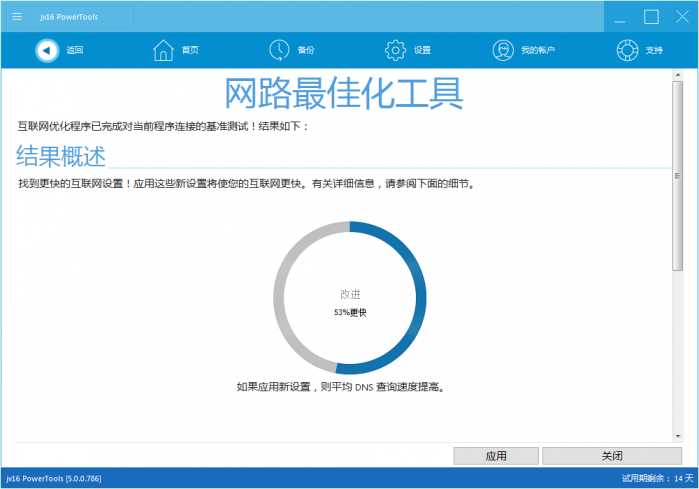Viewport: 699px width, 489px height.
Task: Select the 备份 navigation label
Action: 306,50
